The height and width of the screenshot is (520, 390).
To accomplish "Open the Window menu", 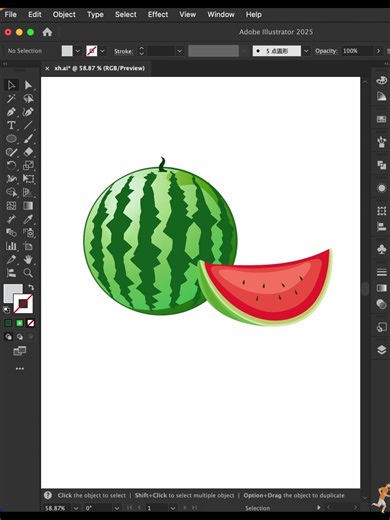I will click(x=221, y=15).
